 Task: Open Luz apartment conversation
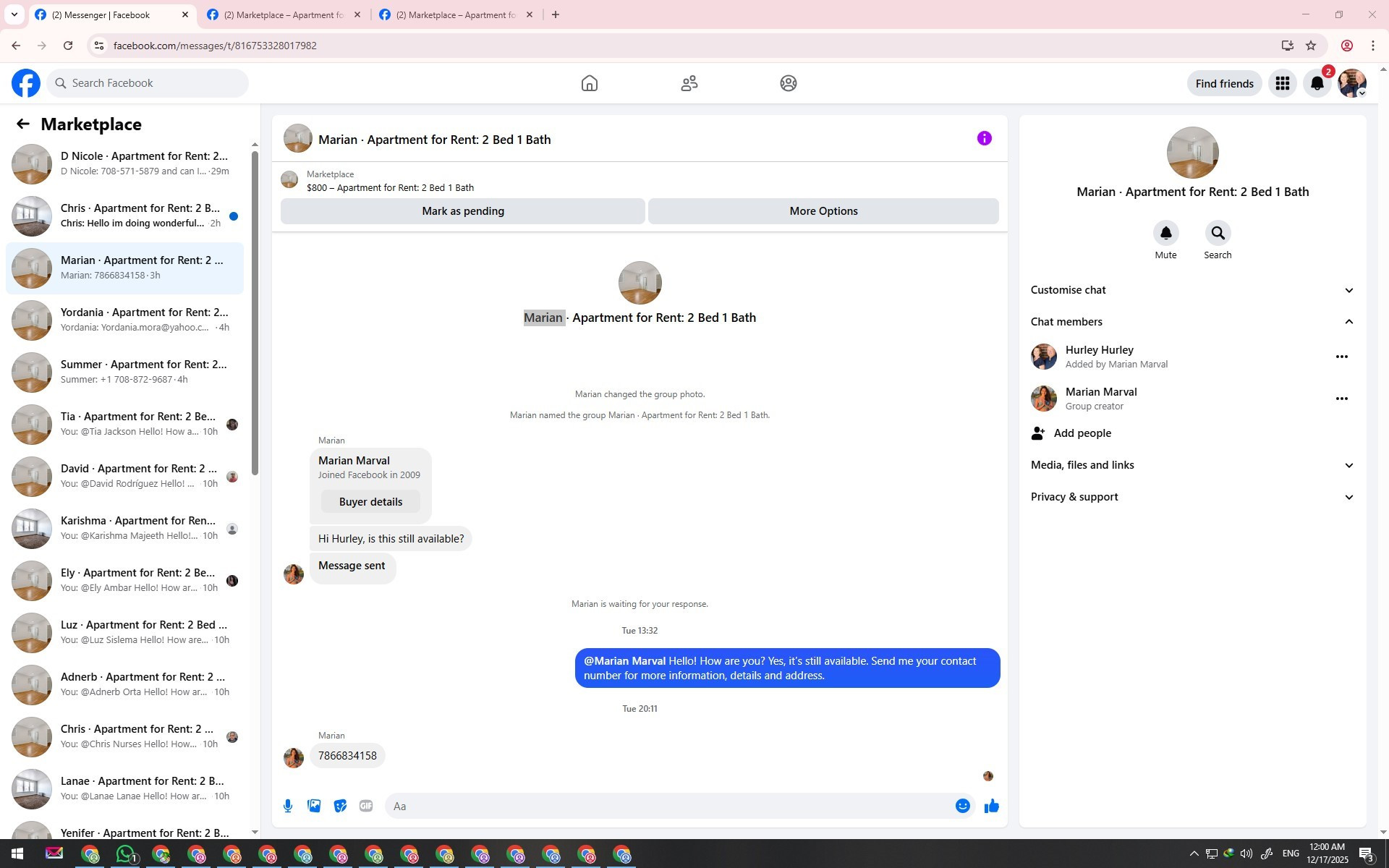tap(124, 633)
